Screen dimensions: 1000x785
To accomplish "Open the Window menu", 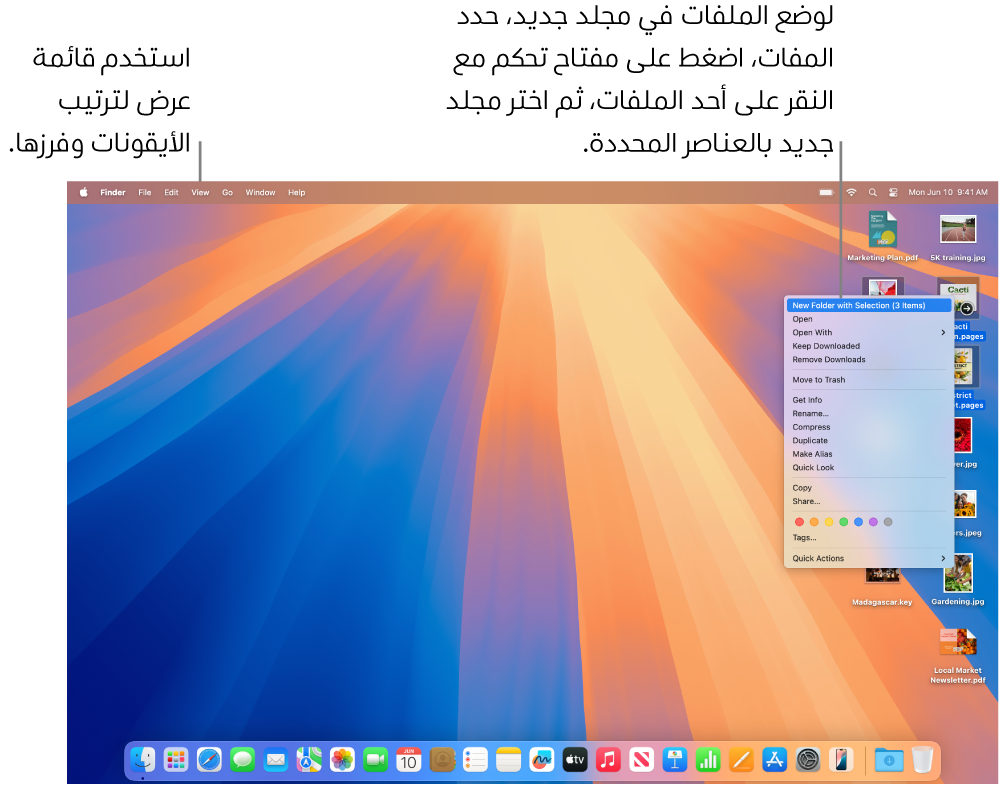I will click(260, 192).
